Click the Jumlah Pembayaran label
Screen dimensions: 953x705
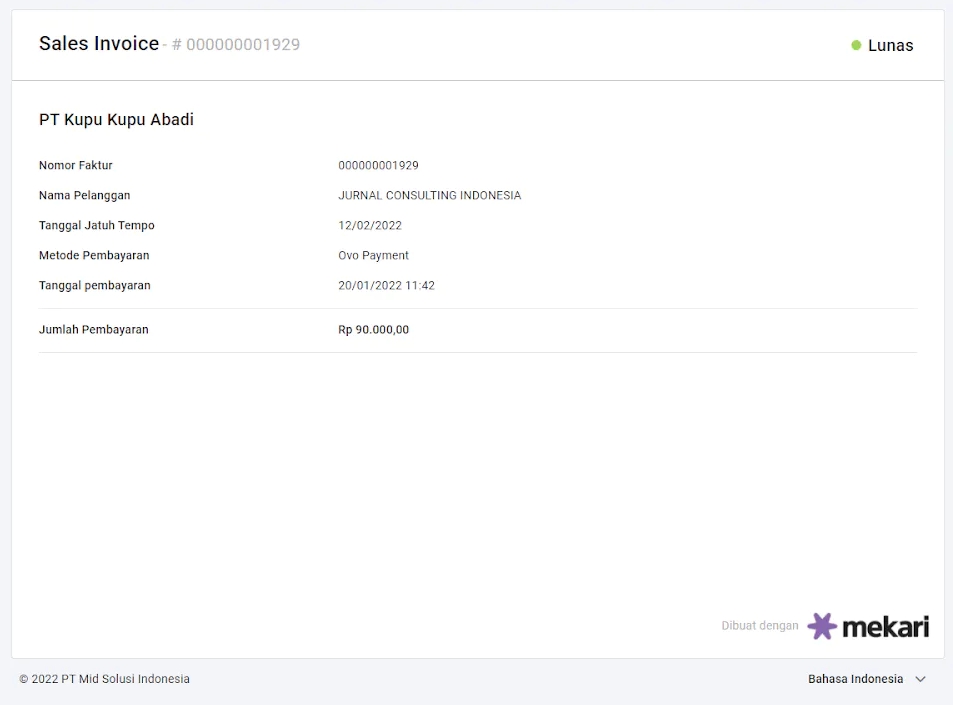point(93,330)
